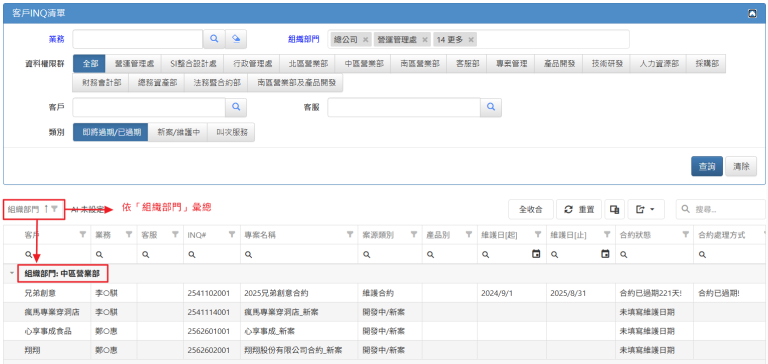This screenshot has width=768, height=364.
Task: Click the 查詢 button
Action: tap(707, 166)
